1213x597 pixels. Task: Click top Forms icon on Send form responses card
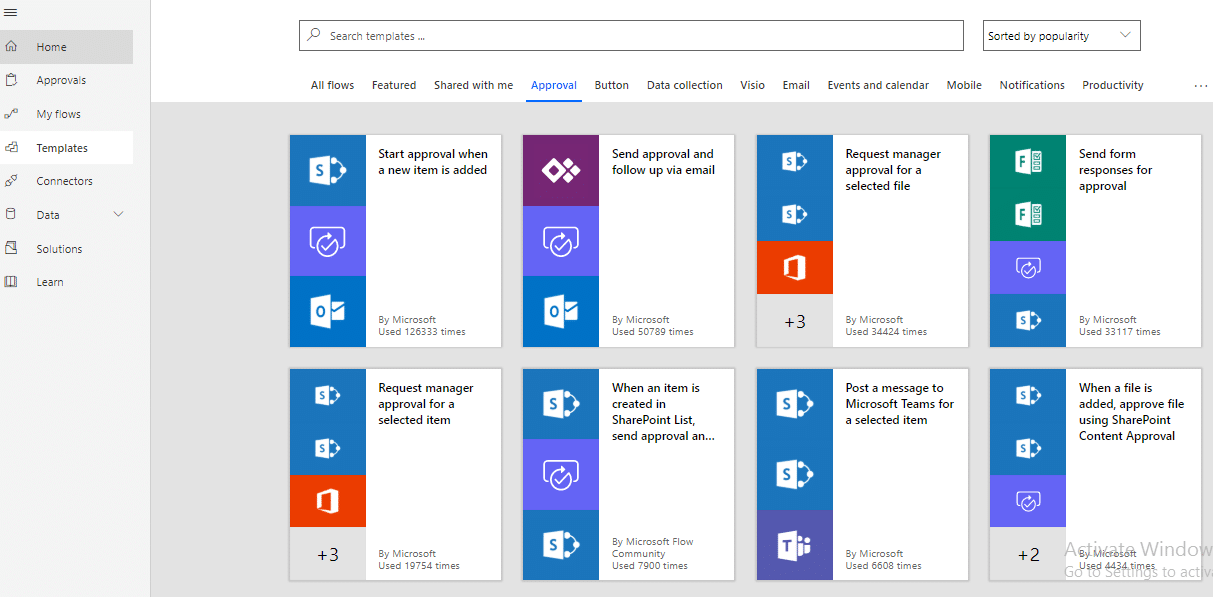[1028, 162]
